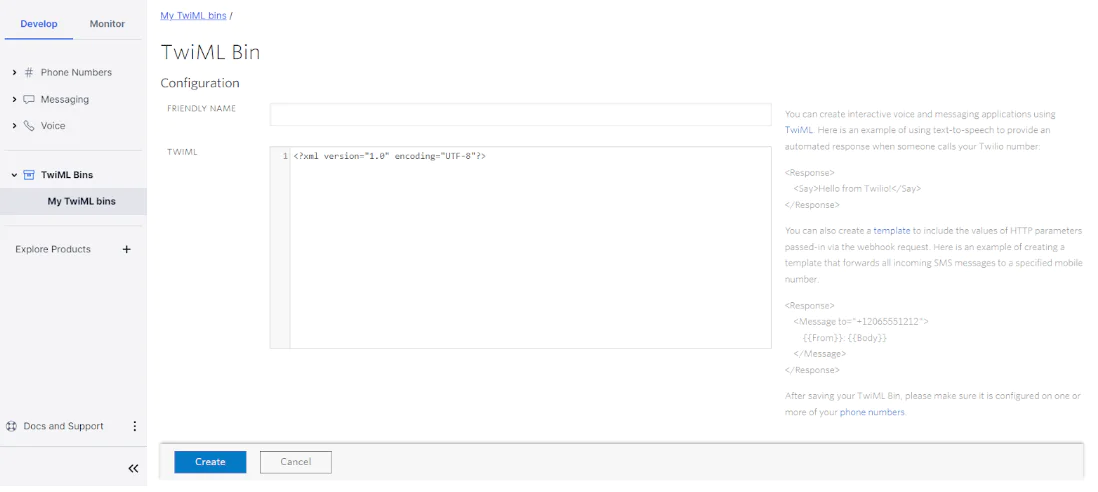Viewport: 1098px width, 492px height.
Task: Click line number 1 in editor gutter
Action: click(285, 157)
